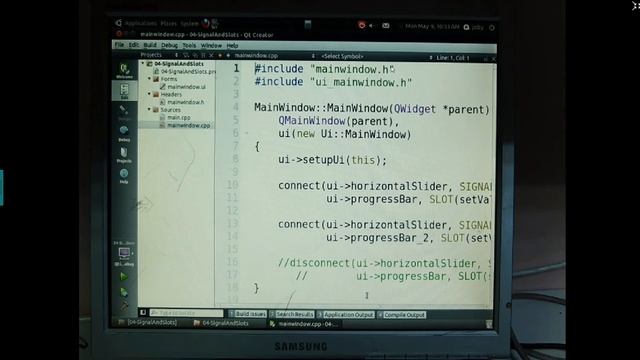
Task: Click the date and time clock
Action: [432, 26]
